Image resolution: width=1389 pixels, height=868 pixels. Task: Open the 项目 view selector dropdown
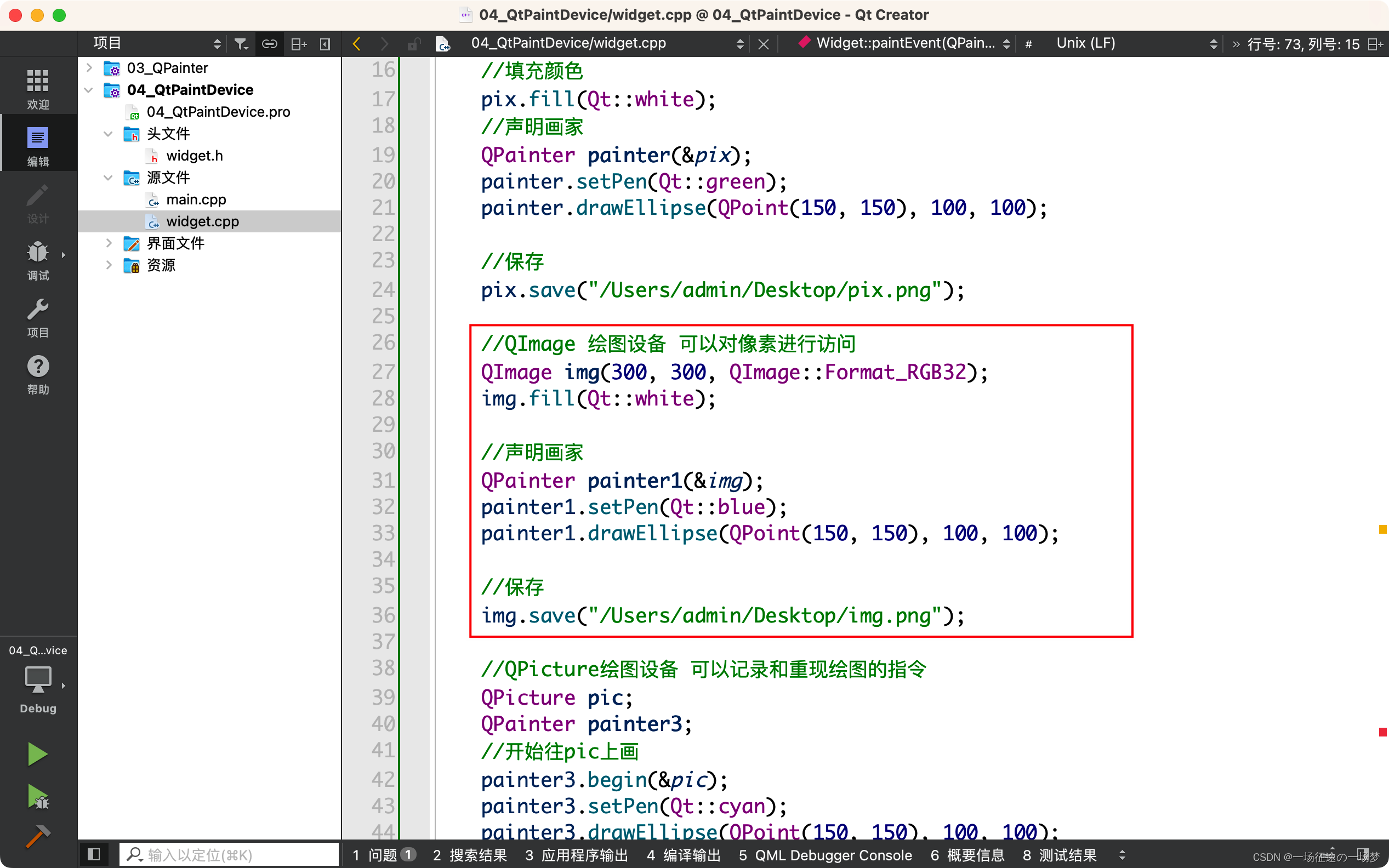point(157,44)
